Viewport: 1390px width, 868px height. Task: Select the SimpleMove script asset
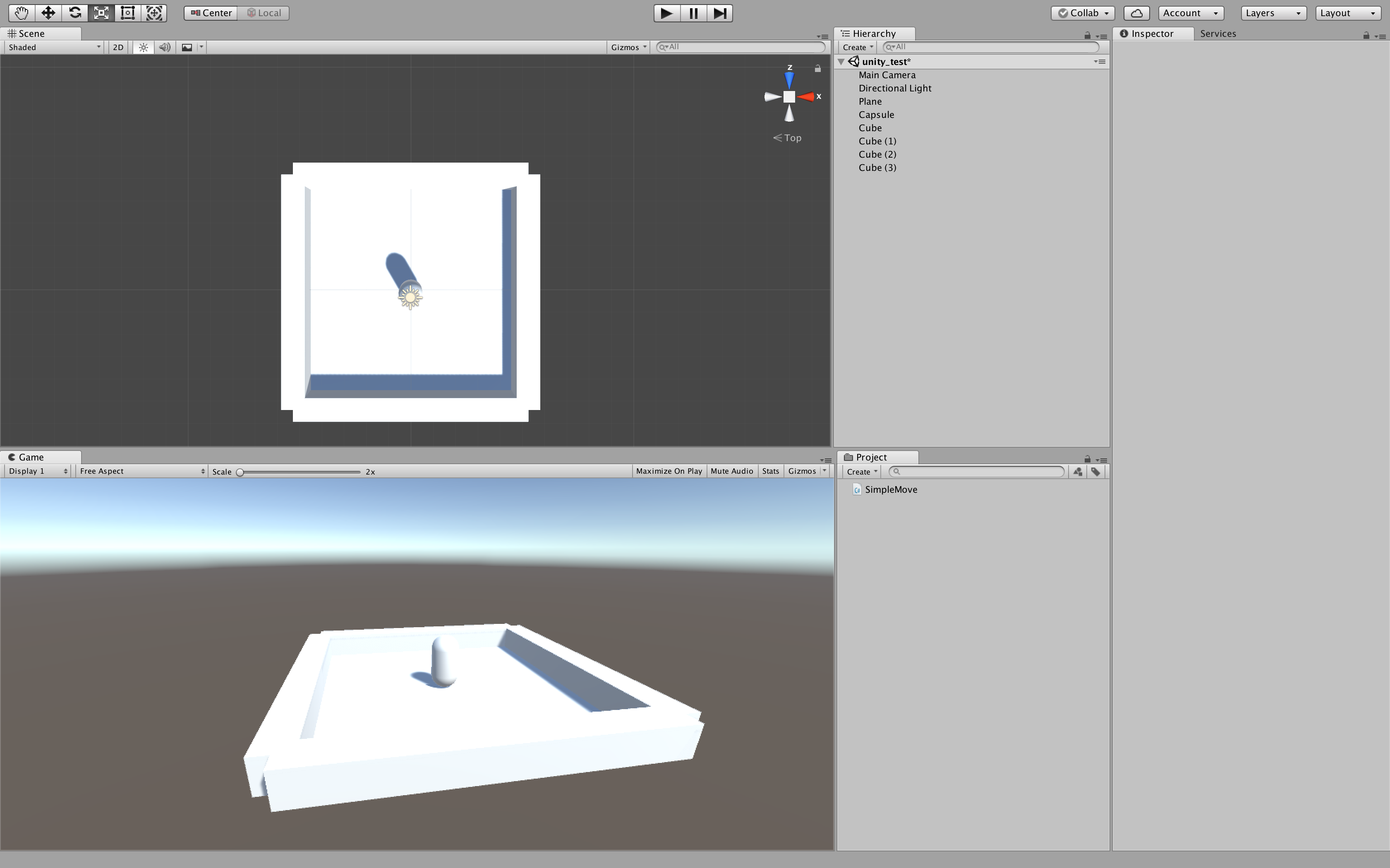886,490
